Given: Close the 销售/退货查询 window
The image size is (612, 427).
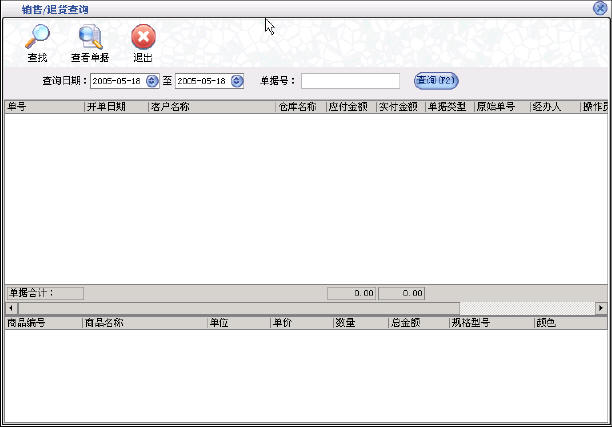Looking at the screenshot, I should coord(600,8).
